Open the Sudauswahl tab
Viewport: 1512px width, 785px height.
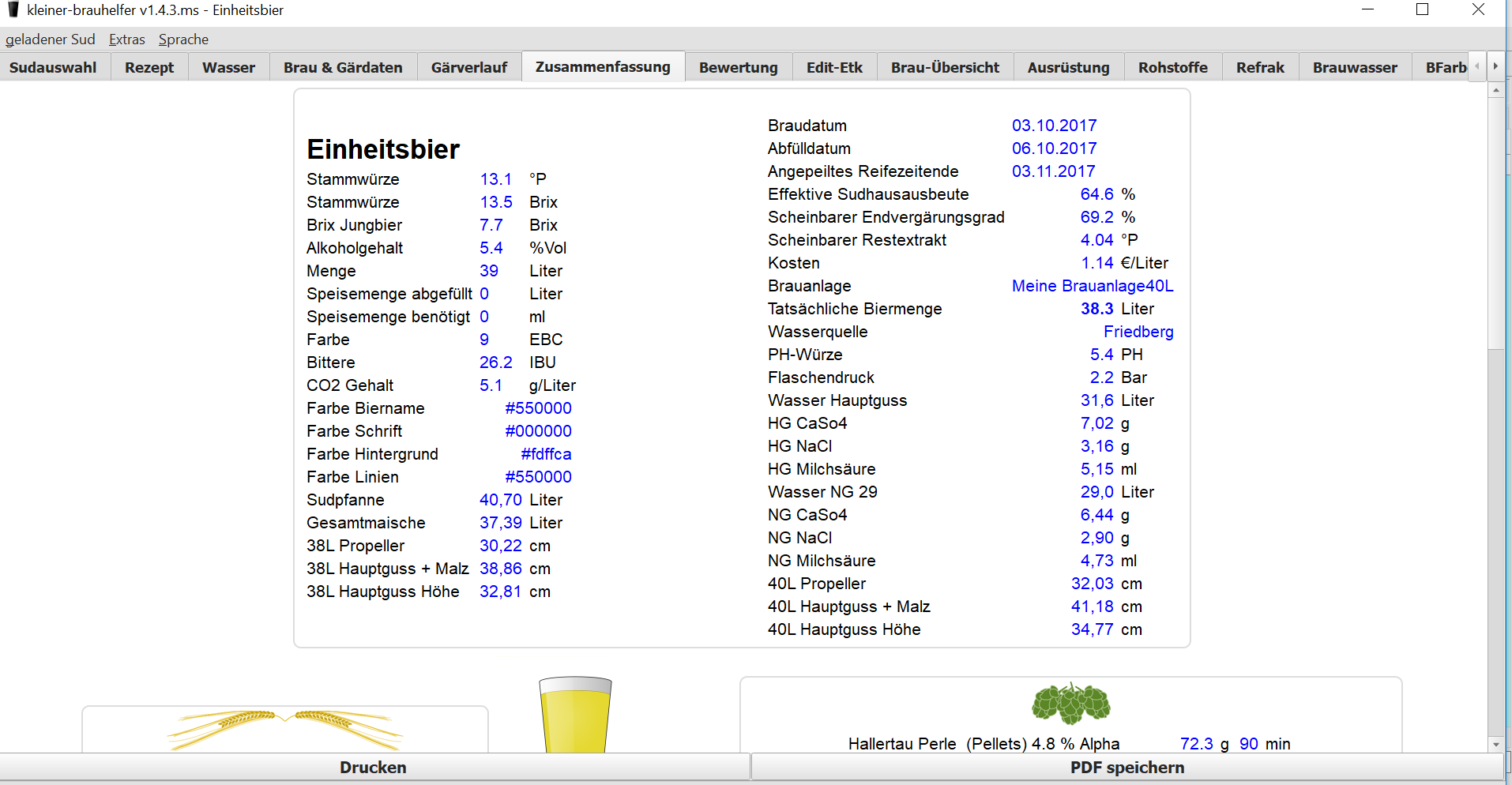pos(53,68)
